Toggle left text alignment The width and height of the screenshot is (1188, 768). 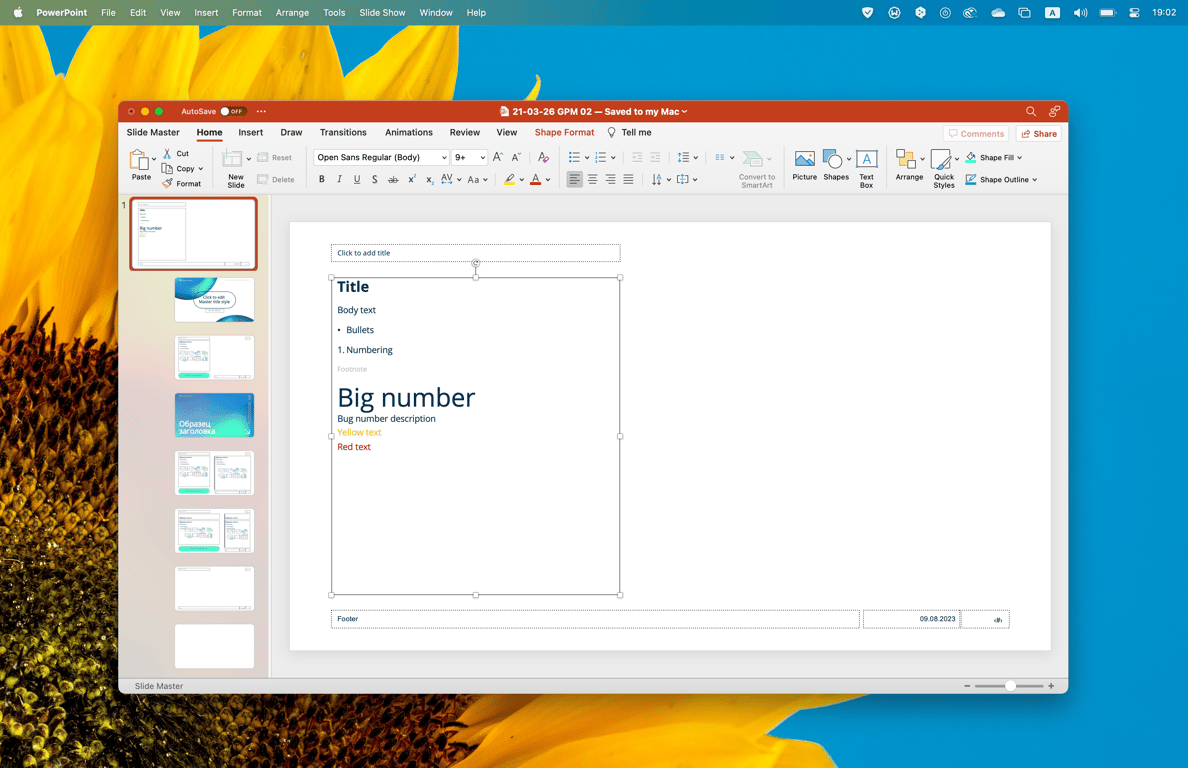point(574,180)
